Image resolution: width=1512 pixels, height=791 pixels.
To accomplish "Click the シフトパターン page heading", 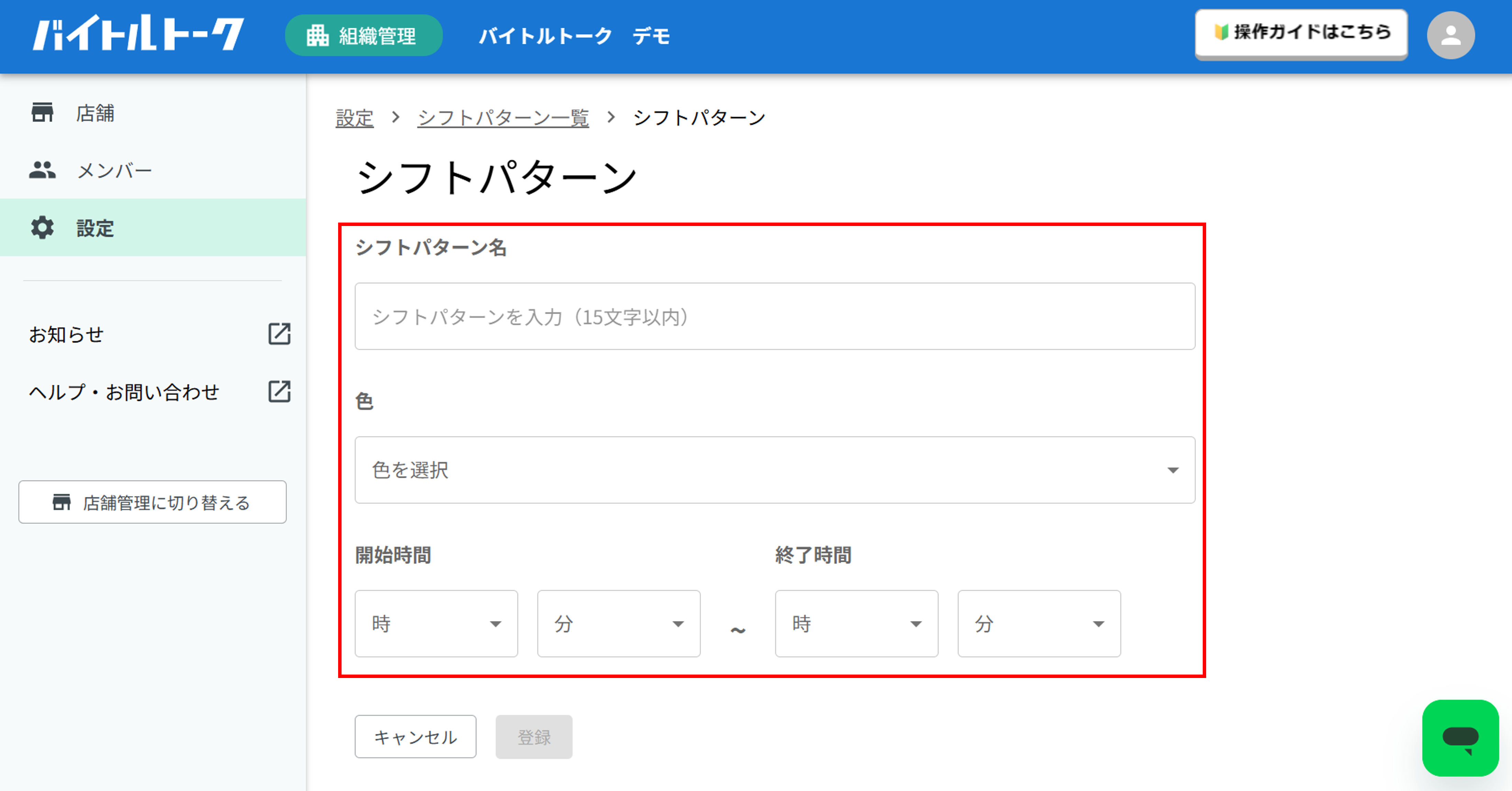I will coord(497,177).
